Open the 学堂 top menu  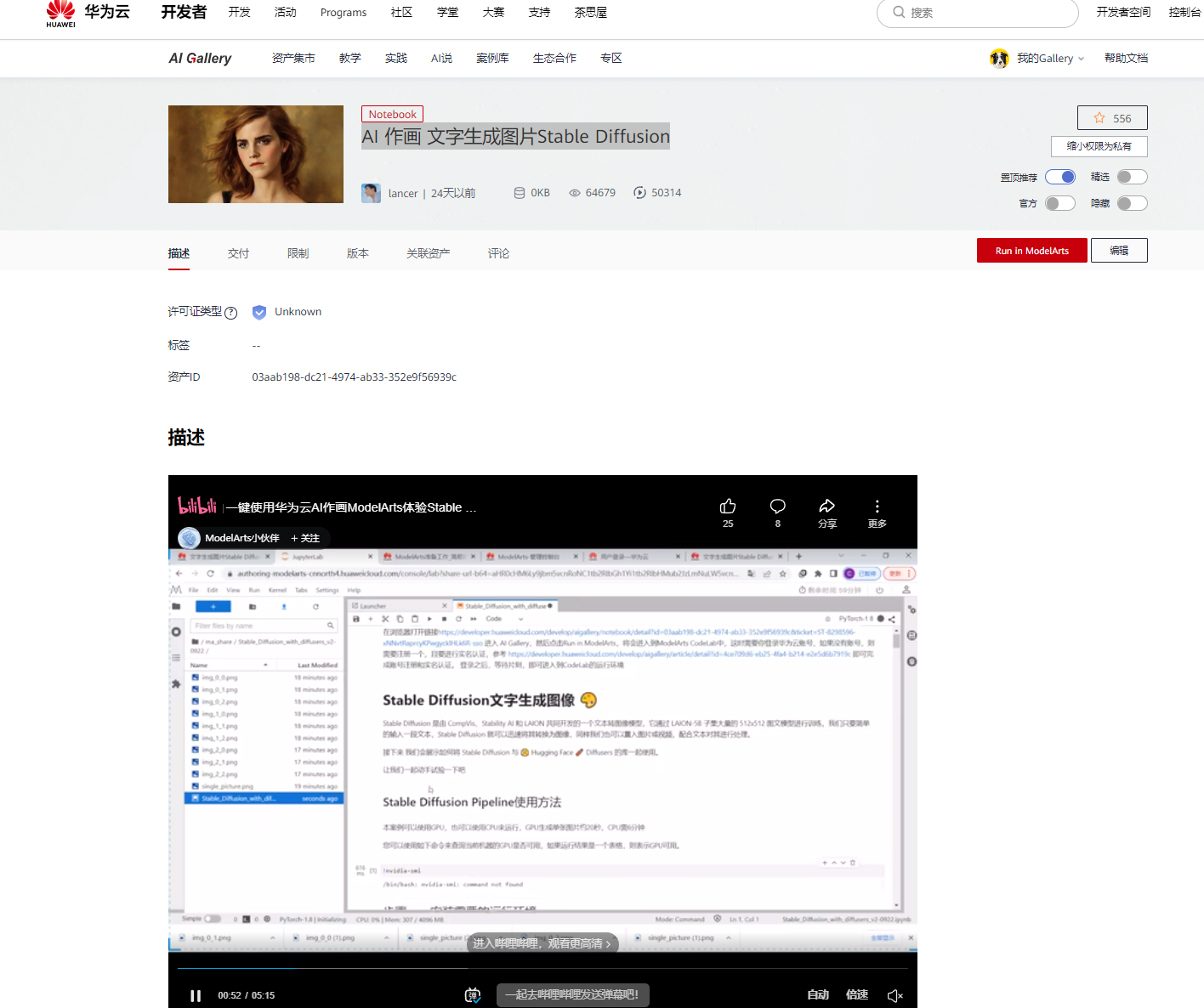click(447, 12)
